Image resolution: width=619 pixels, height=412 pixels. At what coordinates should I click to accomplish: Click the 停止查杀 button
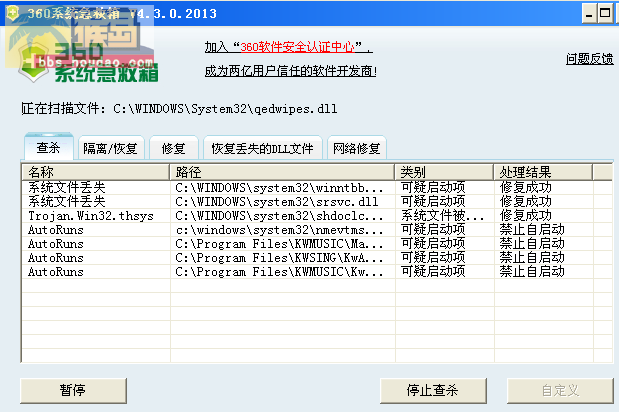tap(433, 390)
